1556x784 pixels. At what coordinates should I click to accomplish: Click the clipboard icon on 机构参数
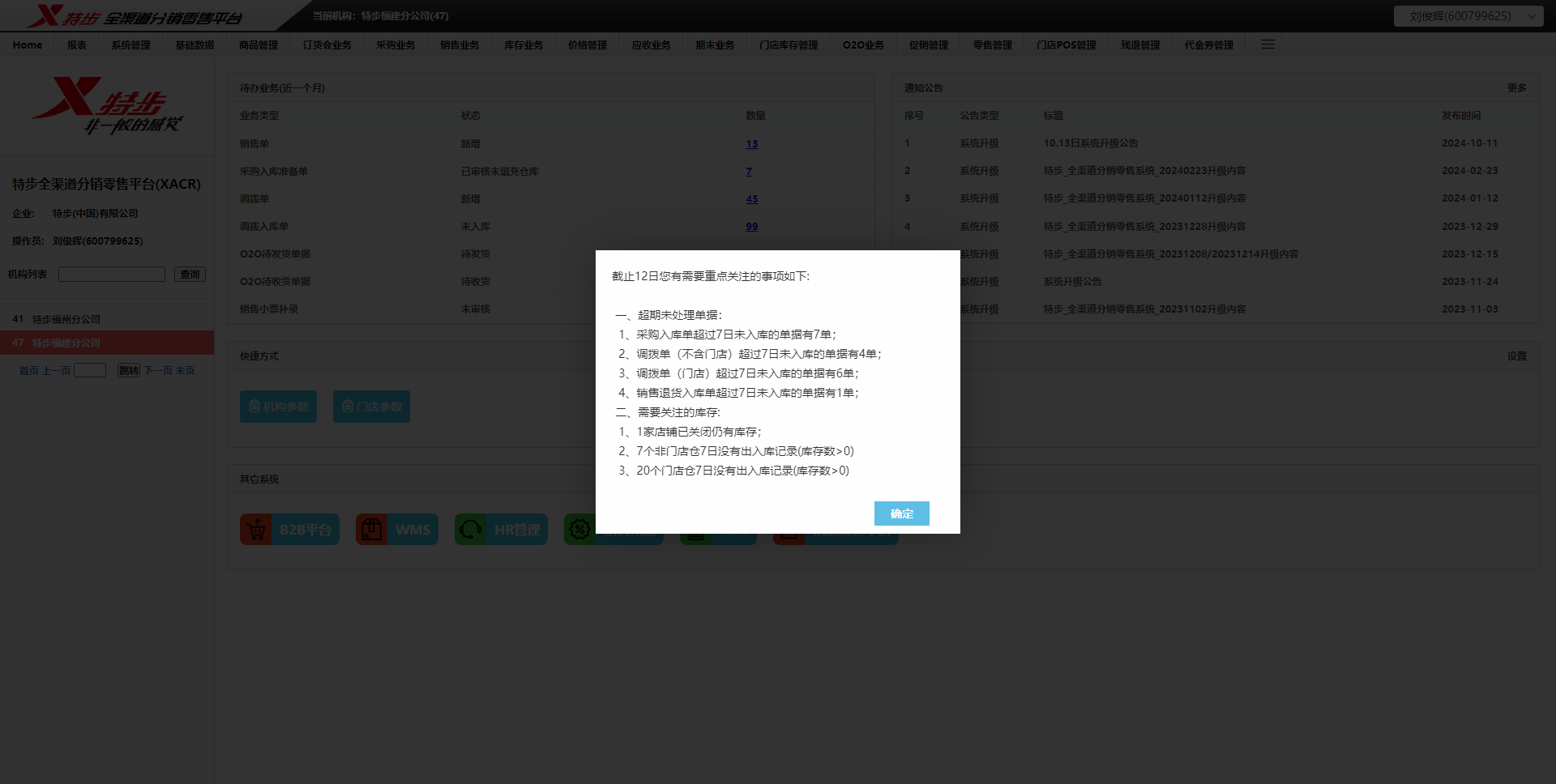(254, 407)
